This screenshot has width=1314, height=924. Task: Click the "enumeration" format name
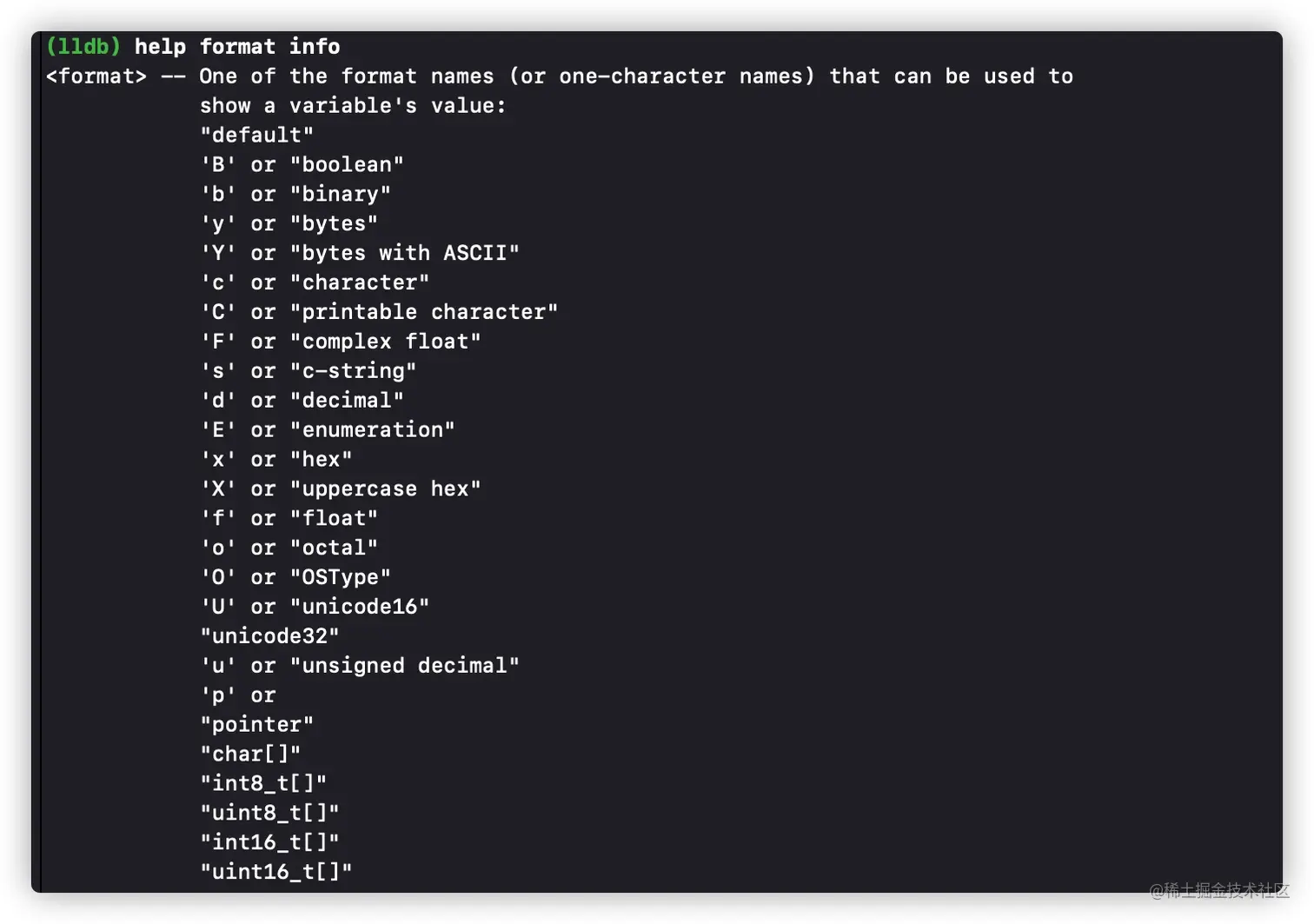372,430
